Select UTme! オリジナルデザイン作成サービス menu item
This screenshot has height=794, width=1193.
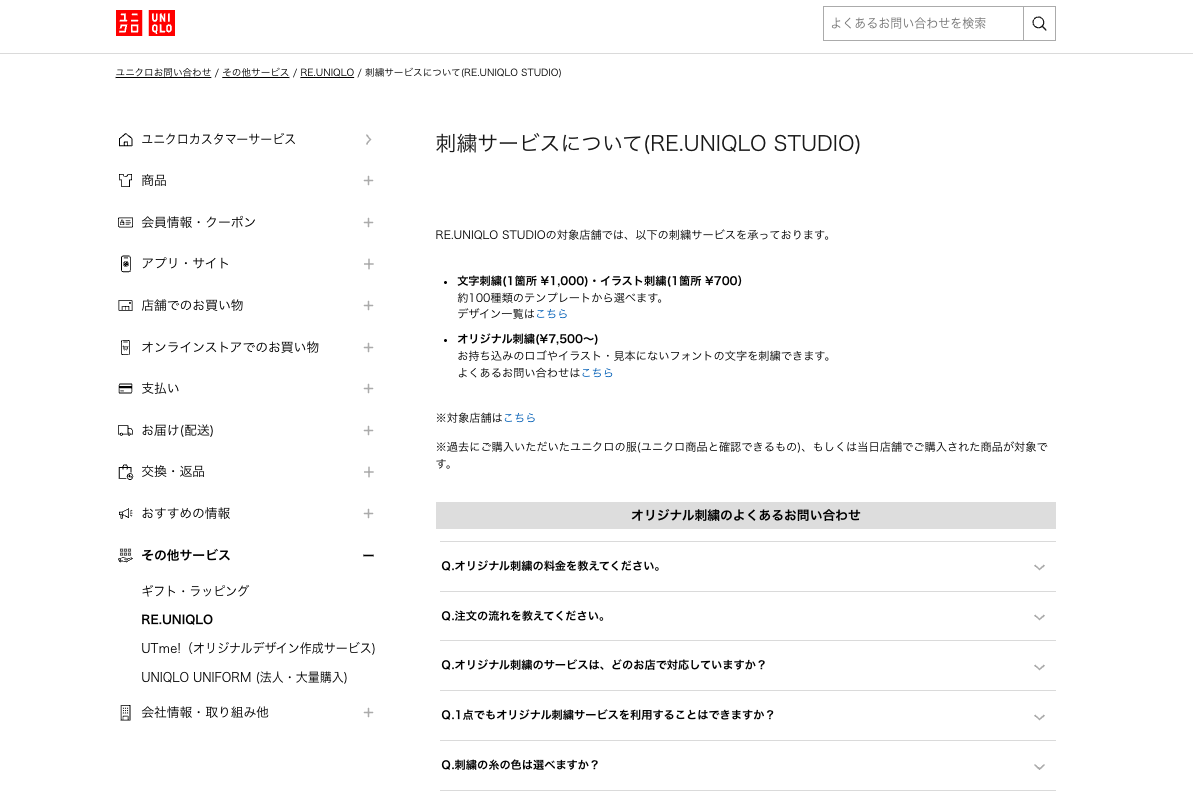pos(258,648)
